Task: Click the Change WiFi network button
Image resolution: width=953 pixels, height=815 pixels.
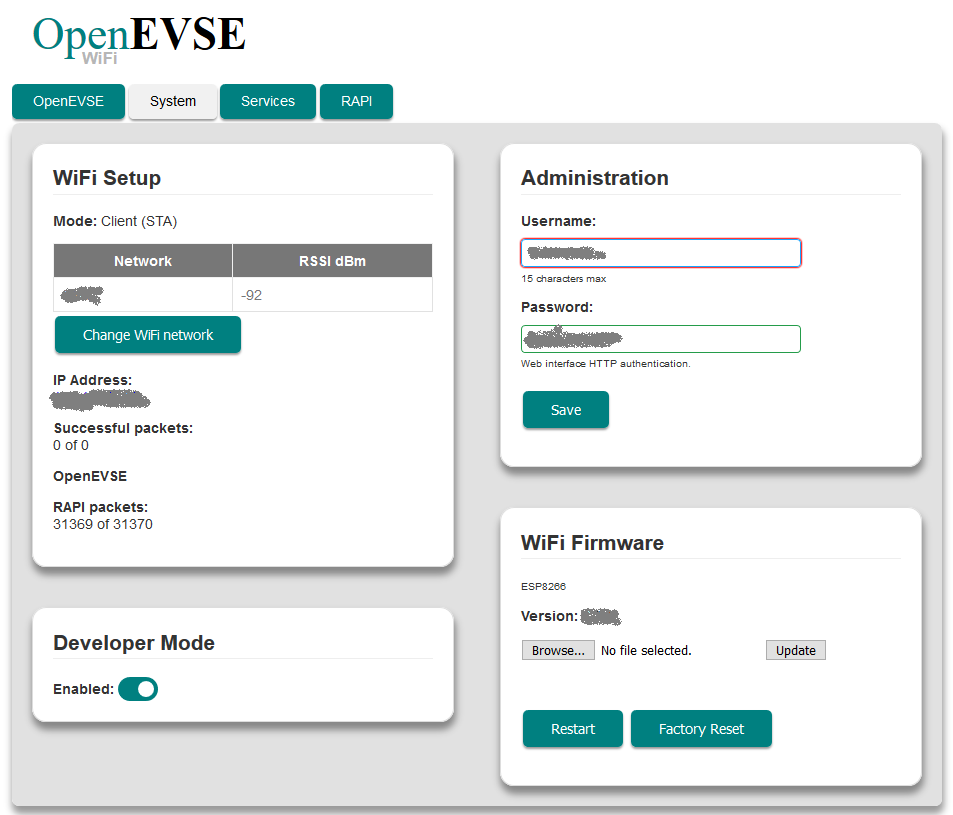Action: click(148, 335)
